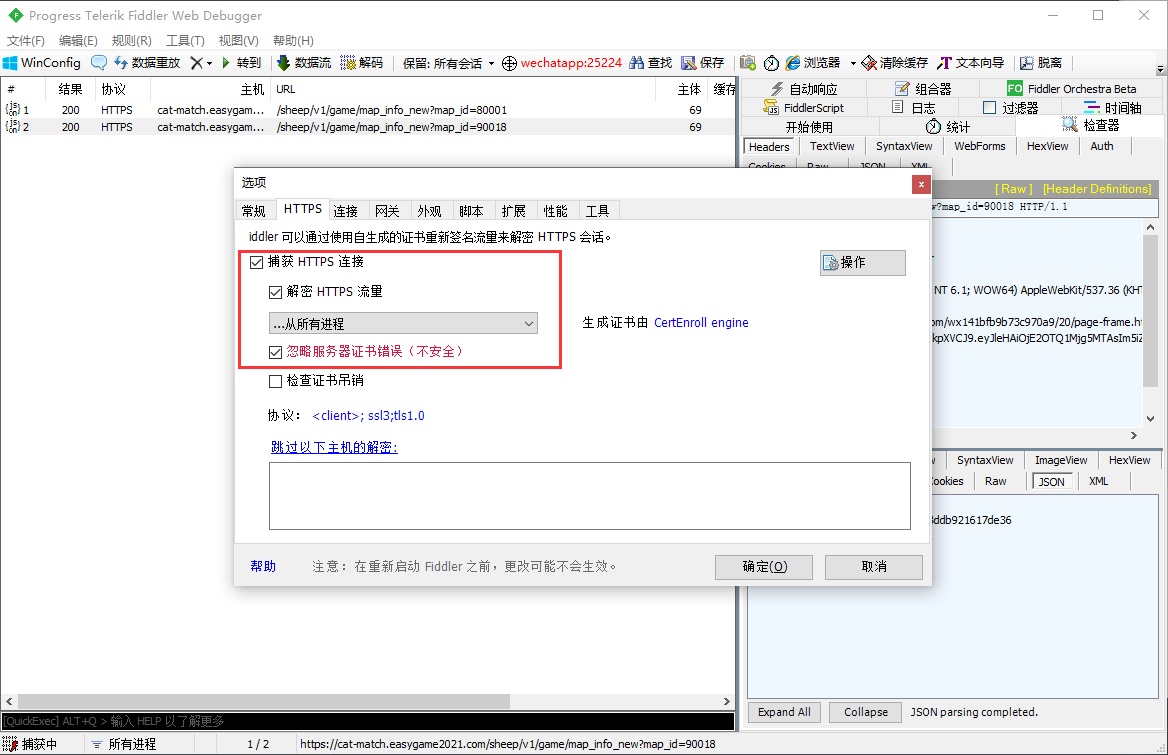The width and height of the screenshot is (1168, 755).
Task: Open the 检查器 inspectors tab
Action: click(1091, 125)
